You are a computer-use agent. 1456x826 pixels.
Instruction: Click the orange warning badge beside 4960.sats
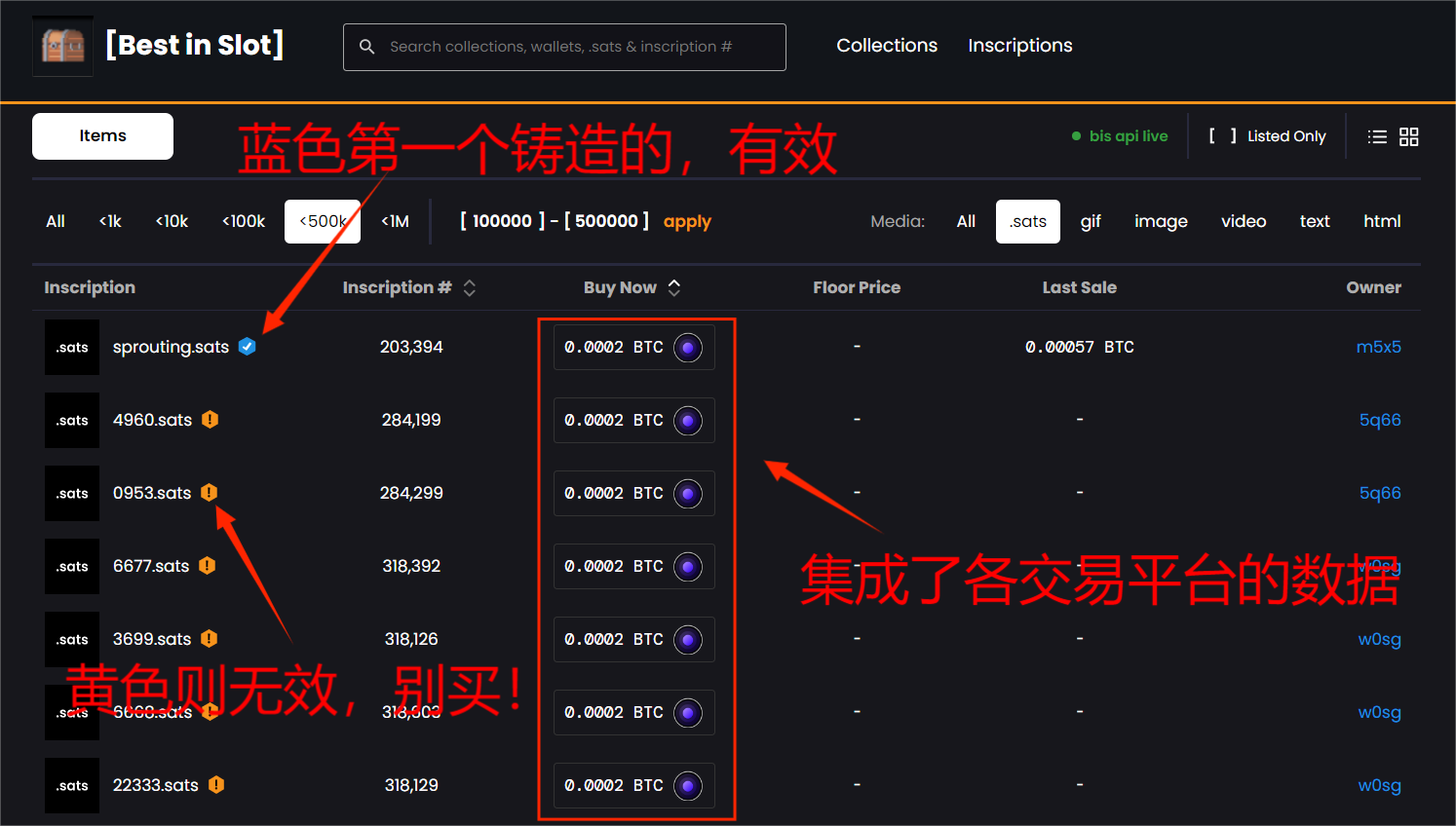(x=210, y=420)
